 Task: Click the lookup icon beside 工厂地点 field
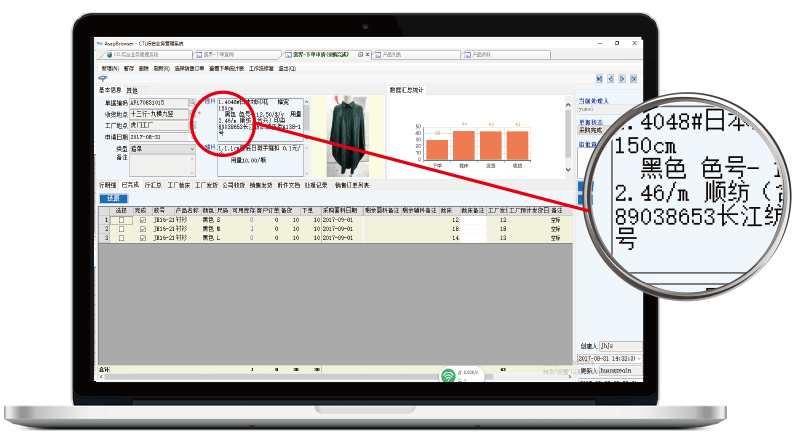193,125
